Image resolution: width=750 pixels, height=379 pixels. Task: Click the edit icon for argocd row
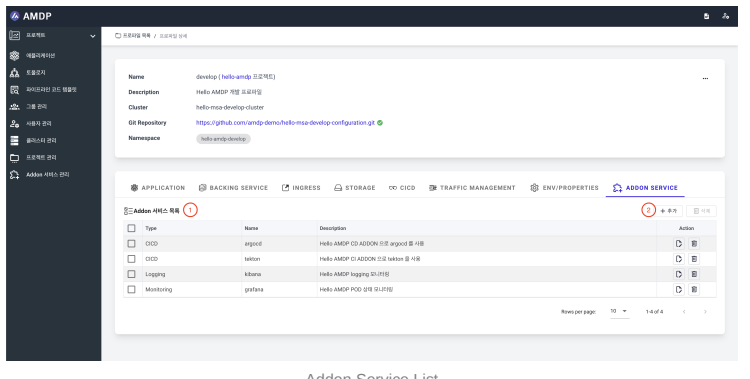click(679, 244)
